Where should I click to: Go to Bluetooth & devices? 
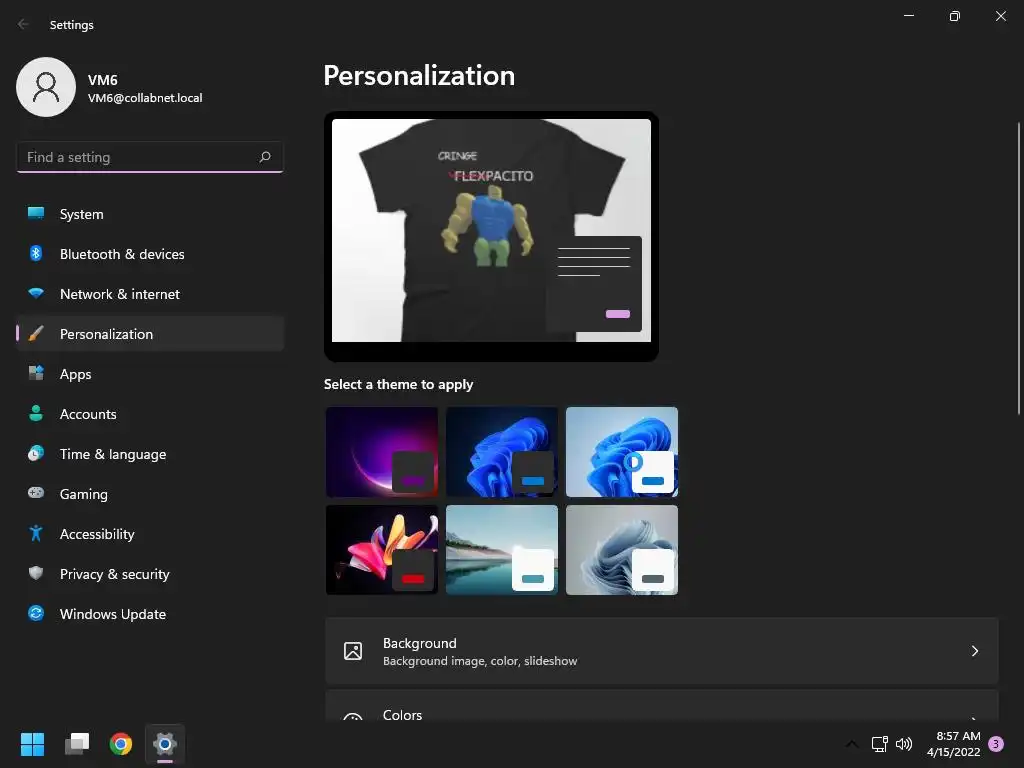coord(150,254)
